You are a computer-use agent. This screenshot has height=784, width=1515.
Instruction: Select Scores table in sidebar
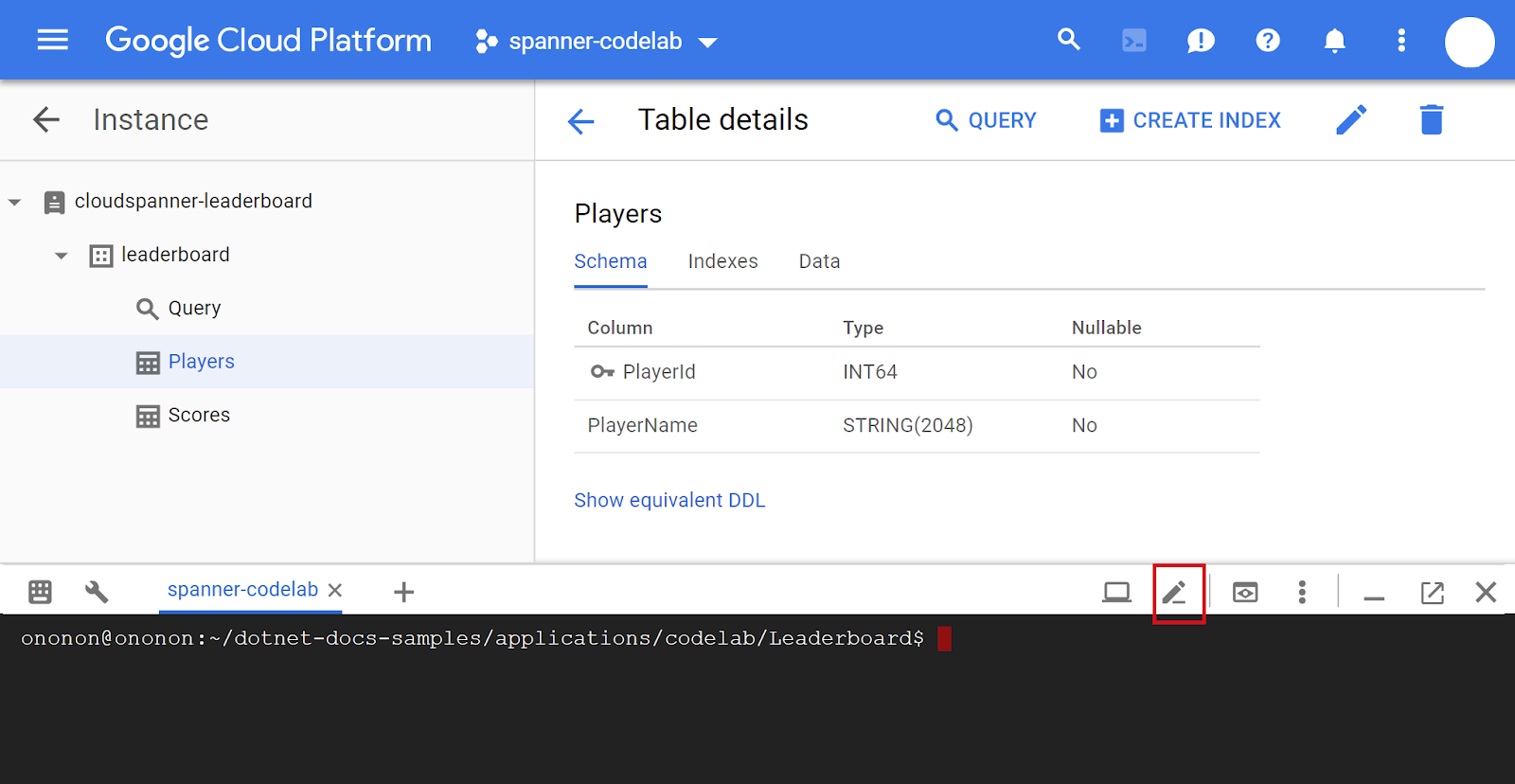199,415
